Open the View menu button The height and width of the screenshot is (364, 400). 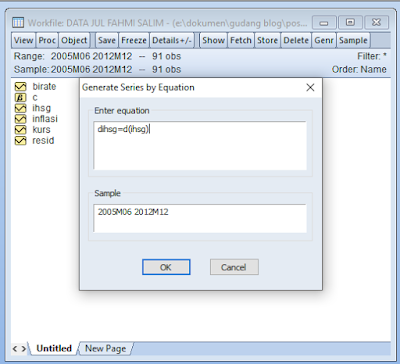pos(23,40)
